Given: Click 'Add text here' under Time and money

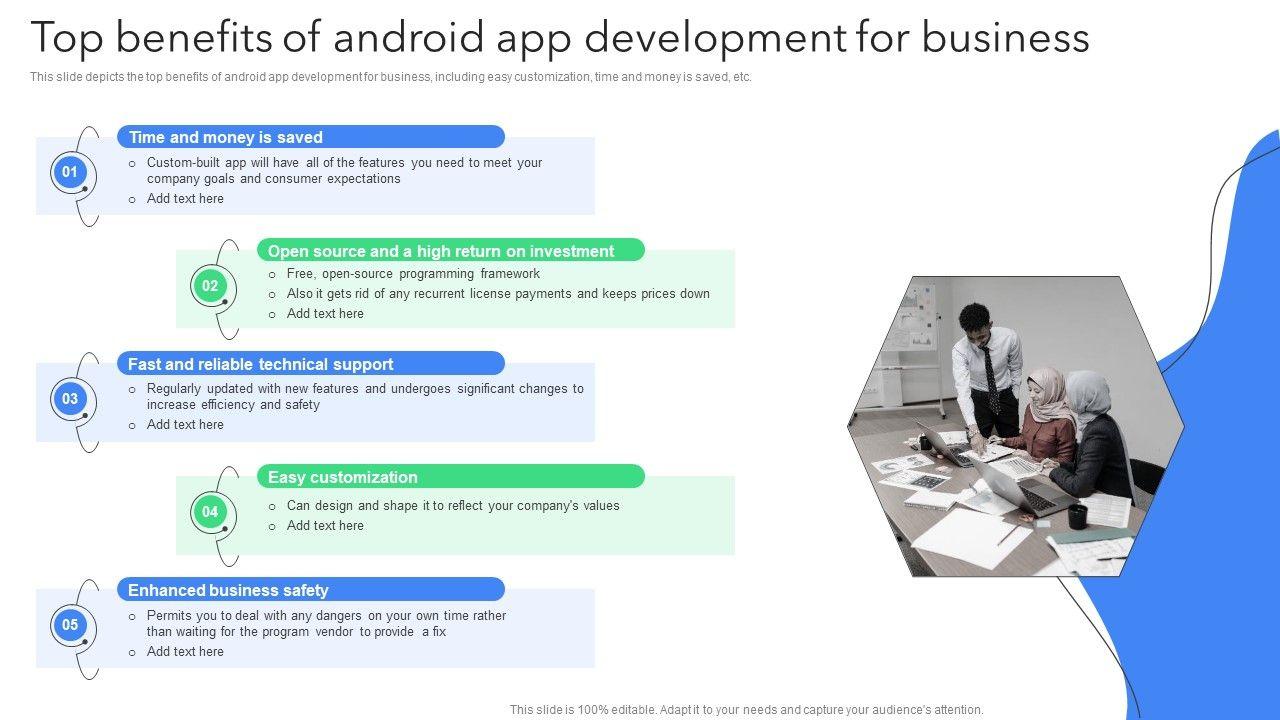Looking at the screenshot, I should pyautogui.click(x=185, y=199).
